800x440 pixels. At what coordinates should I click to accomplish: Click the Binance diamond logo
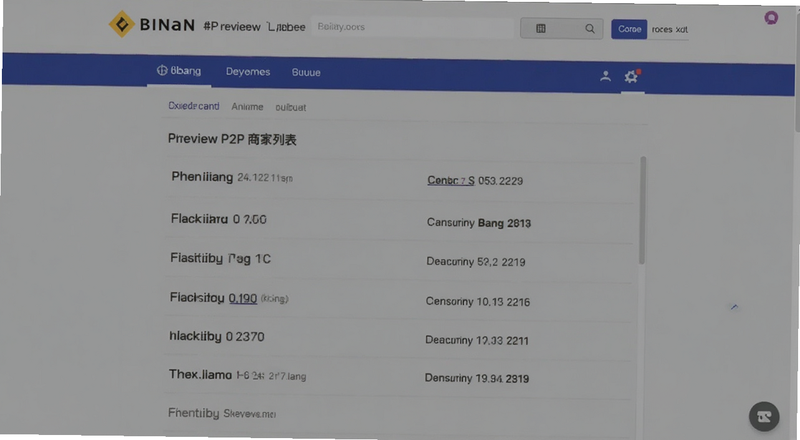[121, 24]
